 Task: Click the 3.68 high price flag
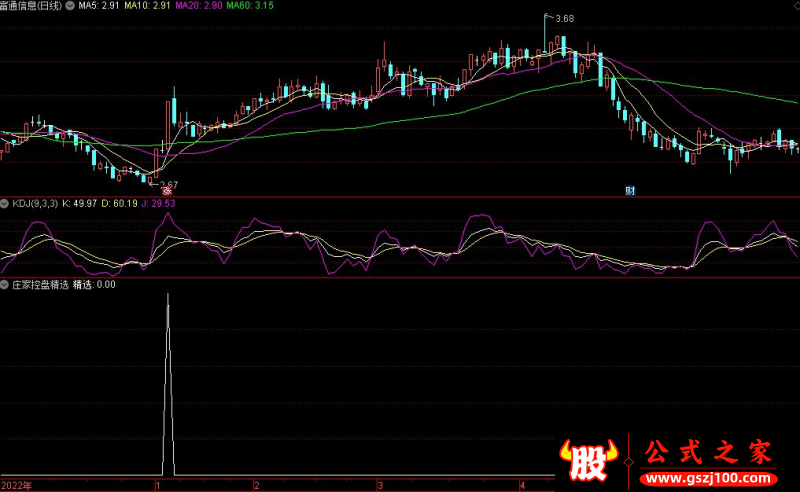pos(562,19)
